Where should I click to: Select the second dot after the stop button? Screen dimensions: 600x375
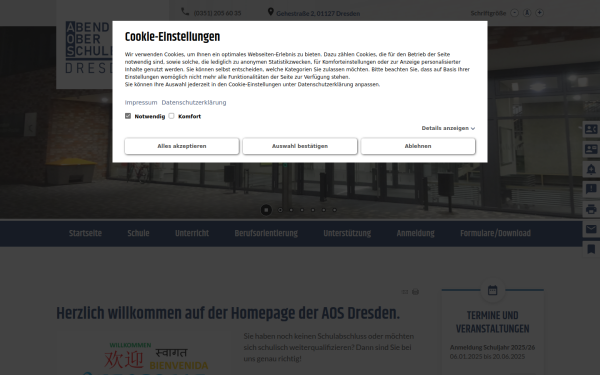pyautogui.click(x=291, y=210)
